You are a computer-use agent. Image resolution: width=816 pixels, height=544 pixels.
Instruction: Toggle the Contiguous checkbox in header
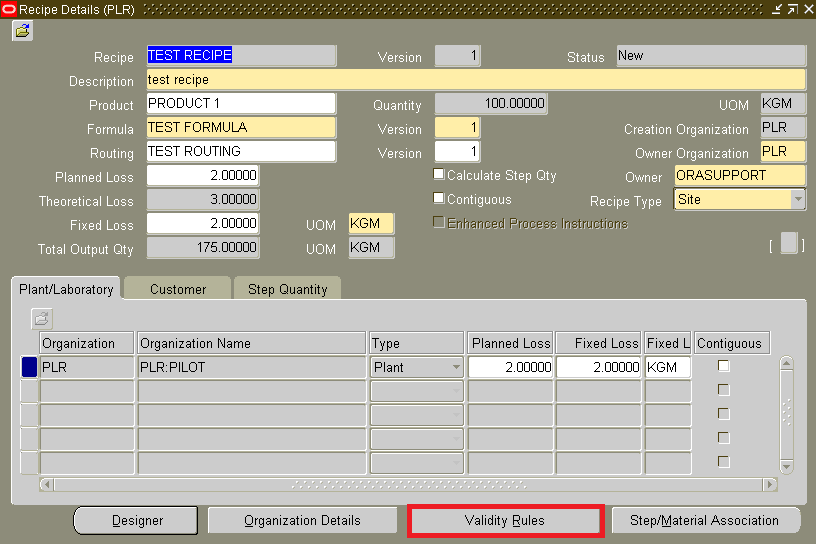coord(439,198)
